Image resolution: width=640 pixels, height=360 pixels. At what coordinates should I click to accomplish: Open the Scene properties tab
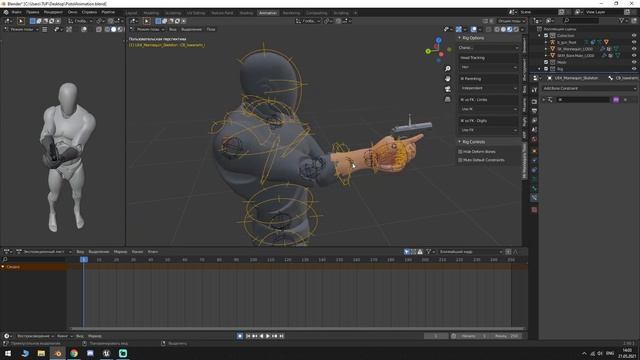(534, 130)
